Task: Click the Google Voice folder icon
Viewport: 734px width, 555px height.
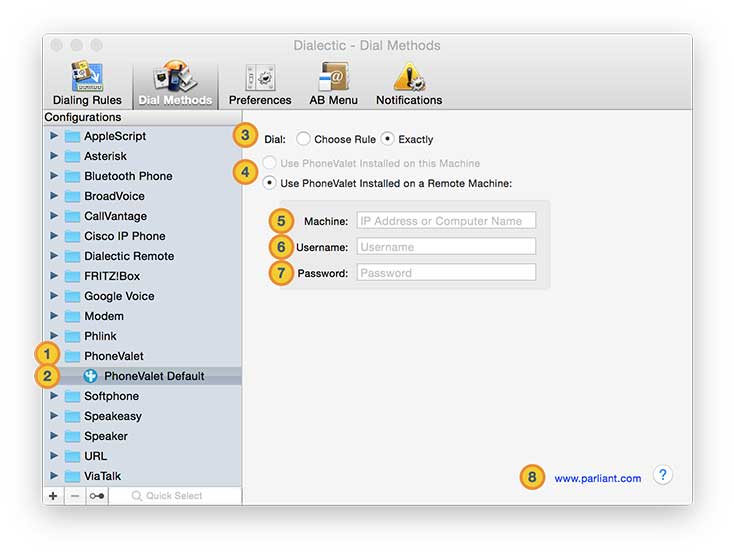Action: [72, 296]
